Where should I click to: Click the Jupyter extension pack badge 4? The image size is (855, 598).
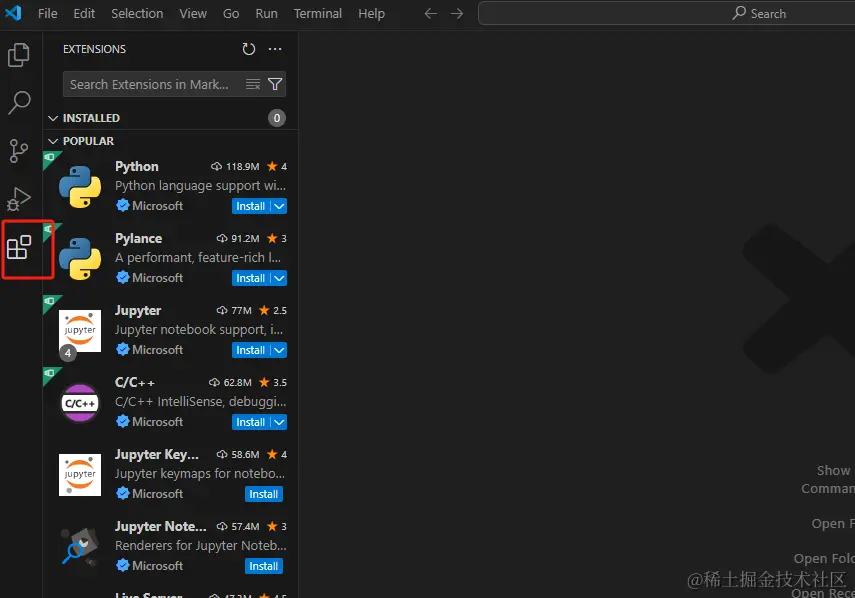[x=68, y=353]
